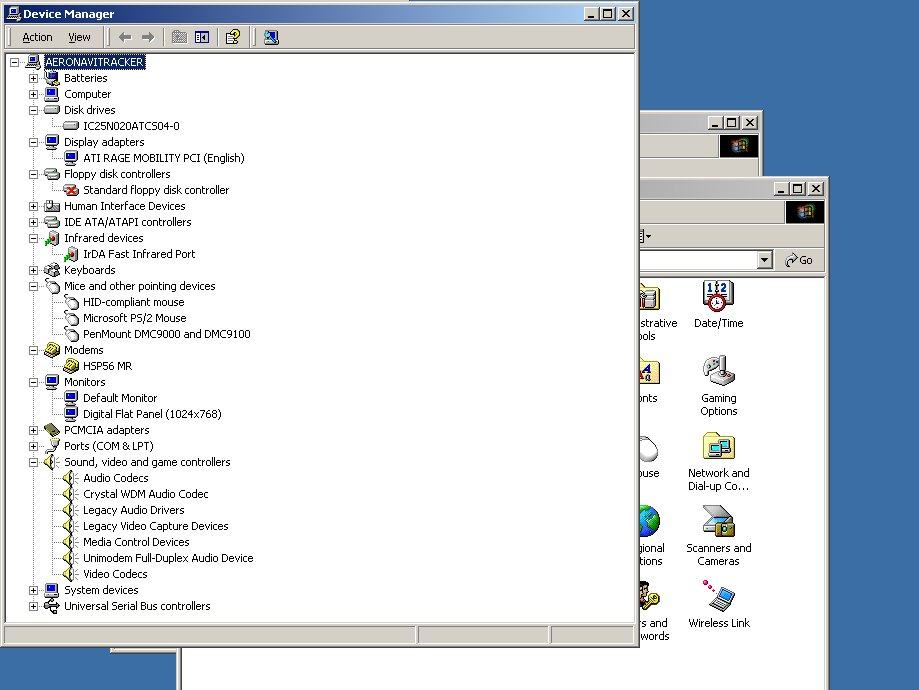Click the Show/Hide console tree icon
This screenshot has width=919, height=690.
click(202, 37)
